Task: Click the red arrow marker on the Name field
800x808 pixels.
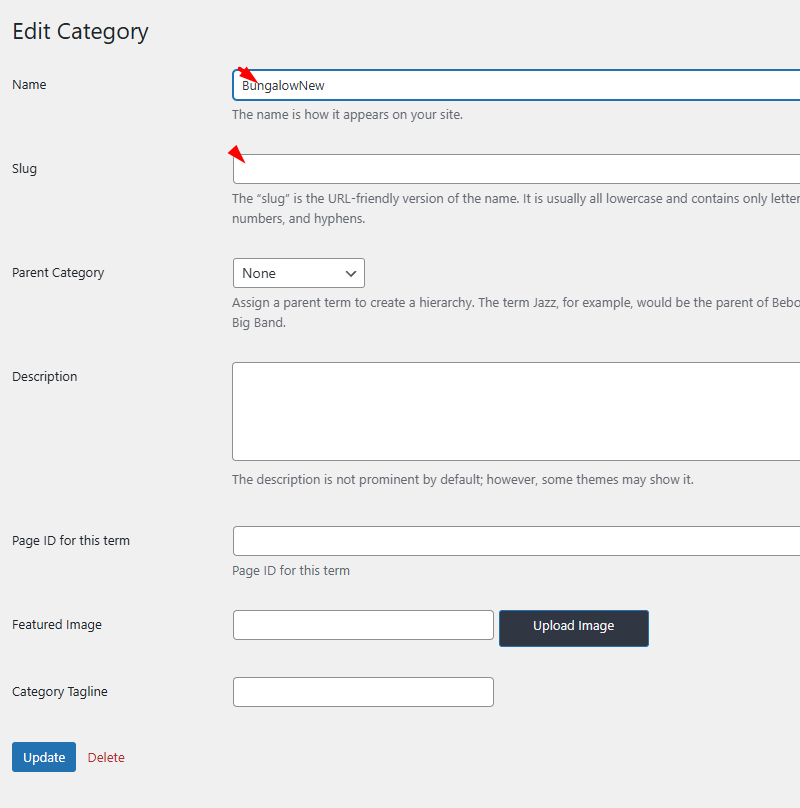Action: (246, 76)
